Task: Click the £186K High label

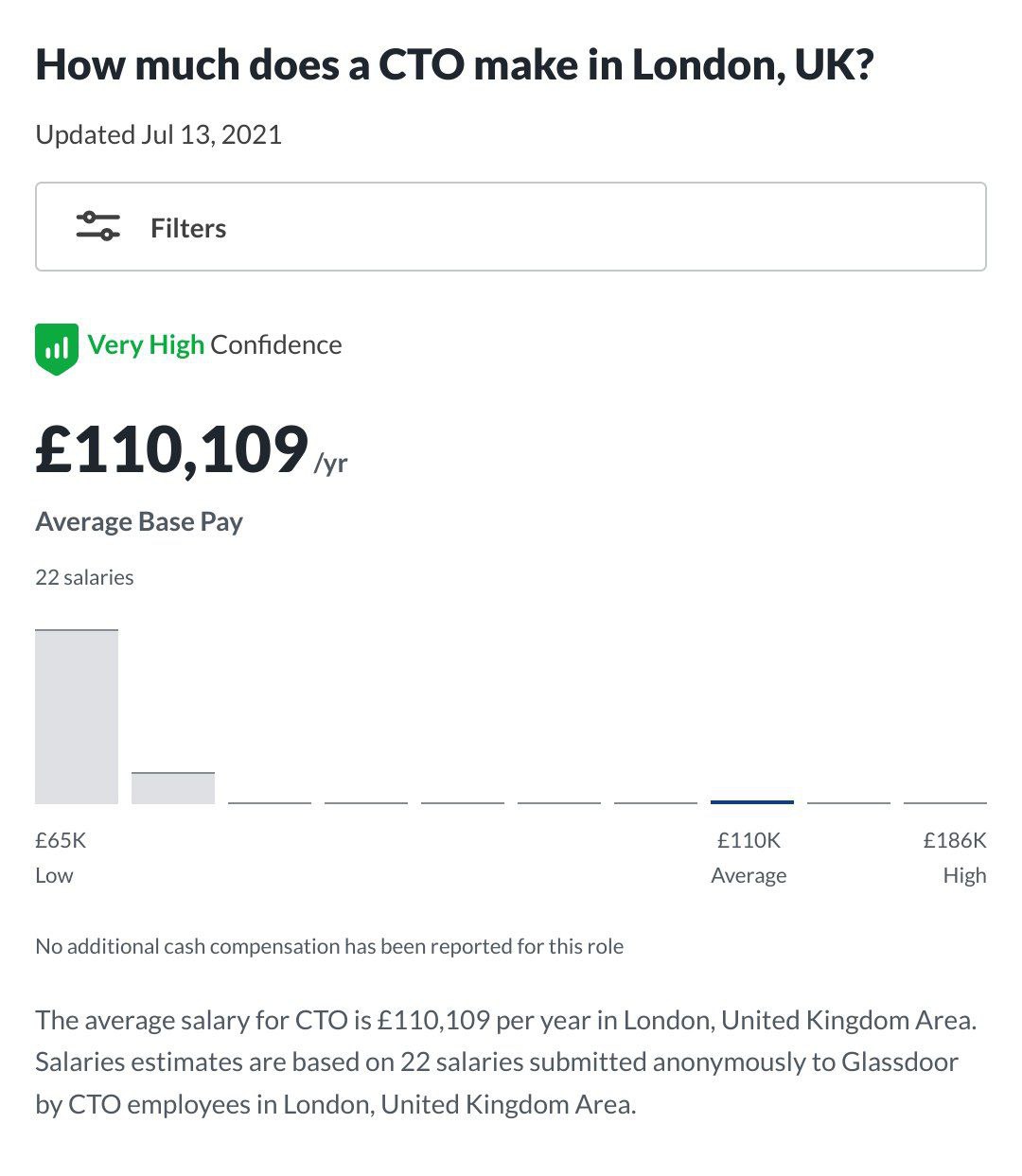Action: tap(955, 857)
